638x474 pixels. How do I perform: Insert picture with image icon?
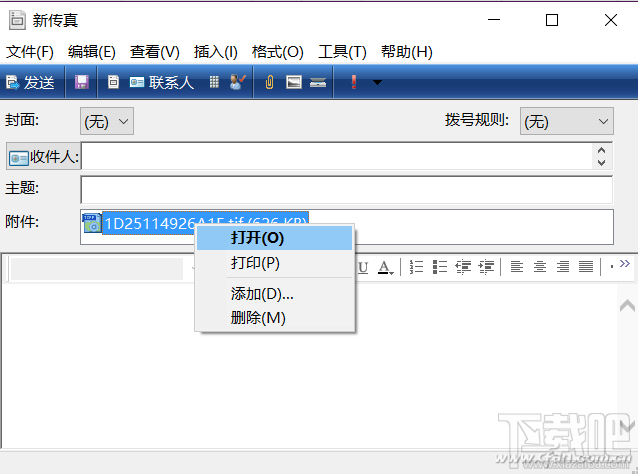click(294, 83)
